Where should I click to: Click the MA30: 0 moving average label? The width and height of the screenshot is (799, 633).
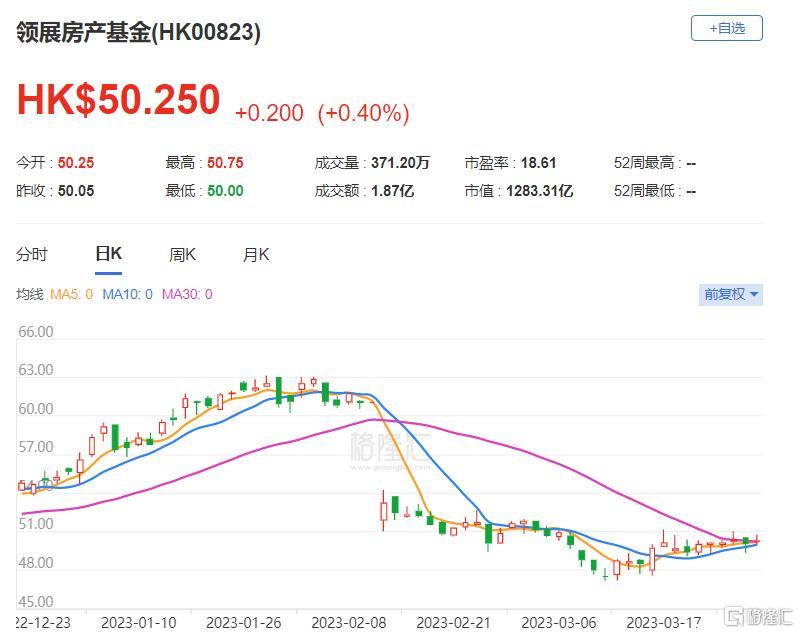click(187, 294)
